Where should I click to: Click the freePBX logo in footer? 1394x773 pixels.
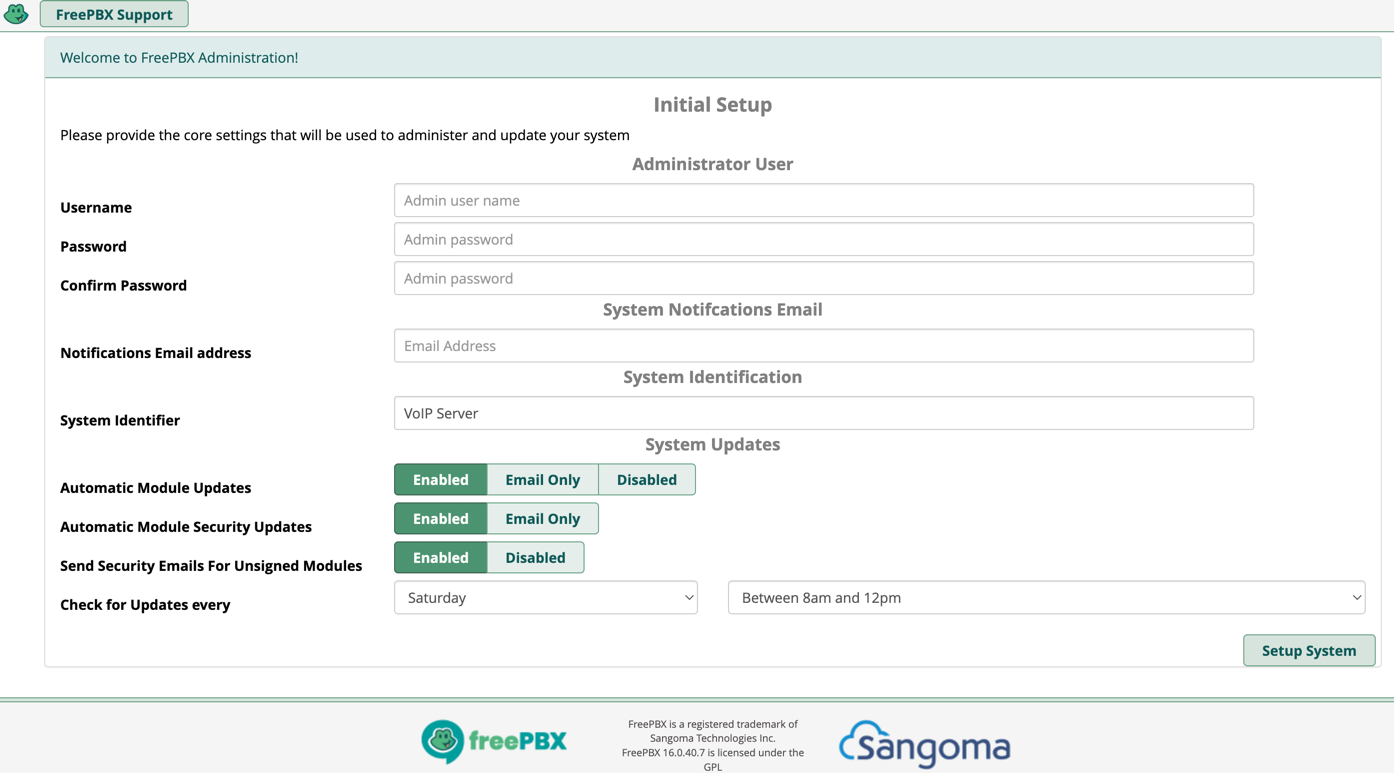494,742
